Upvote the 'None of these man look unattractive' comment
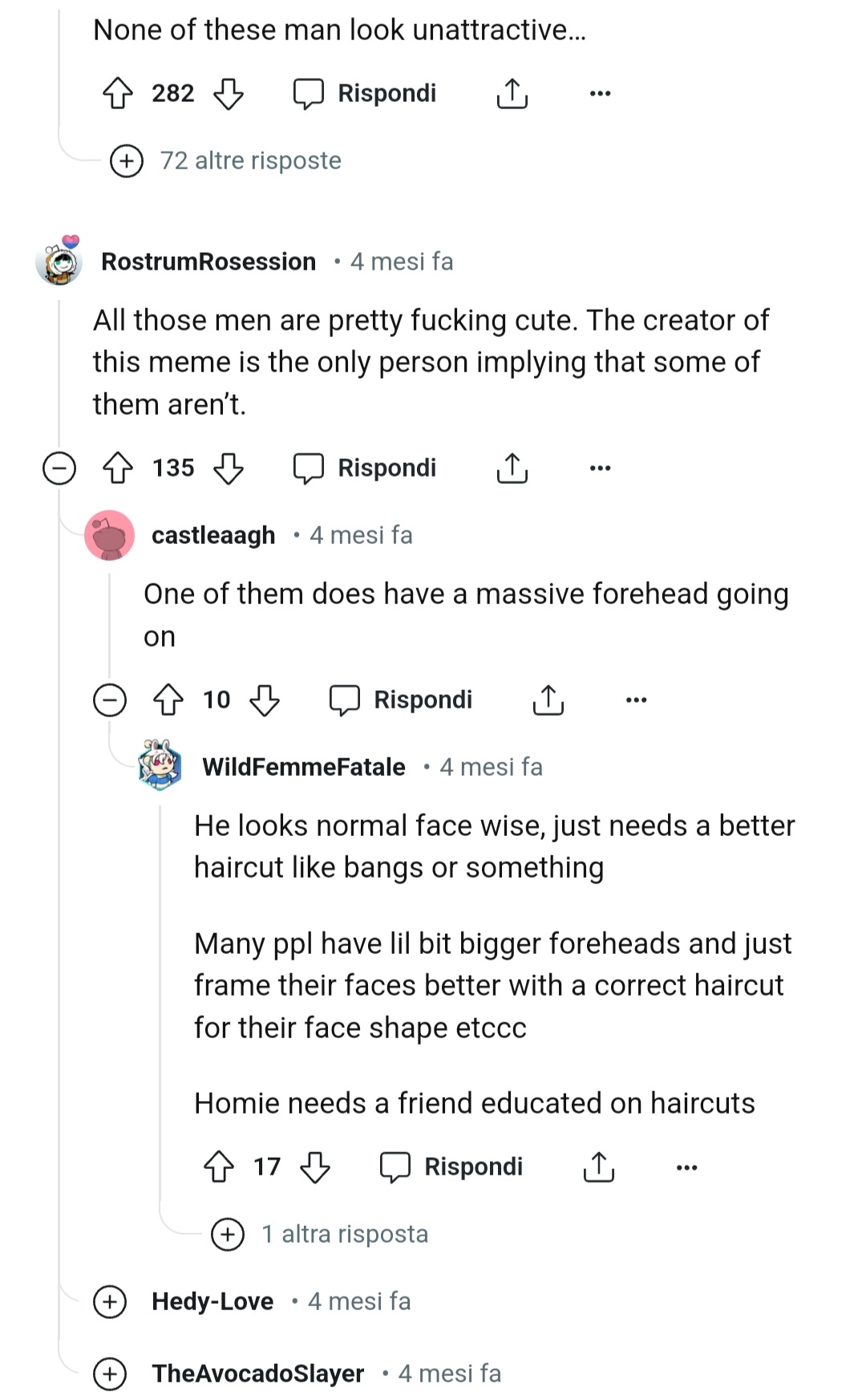866x1400 pixels. 117,93
